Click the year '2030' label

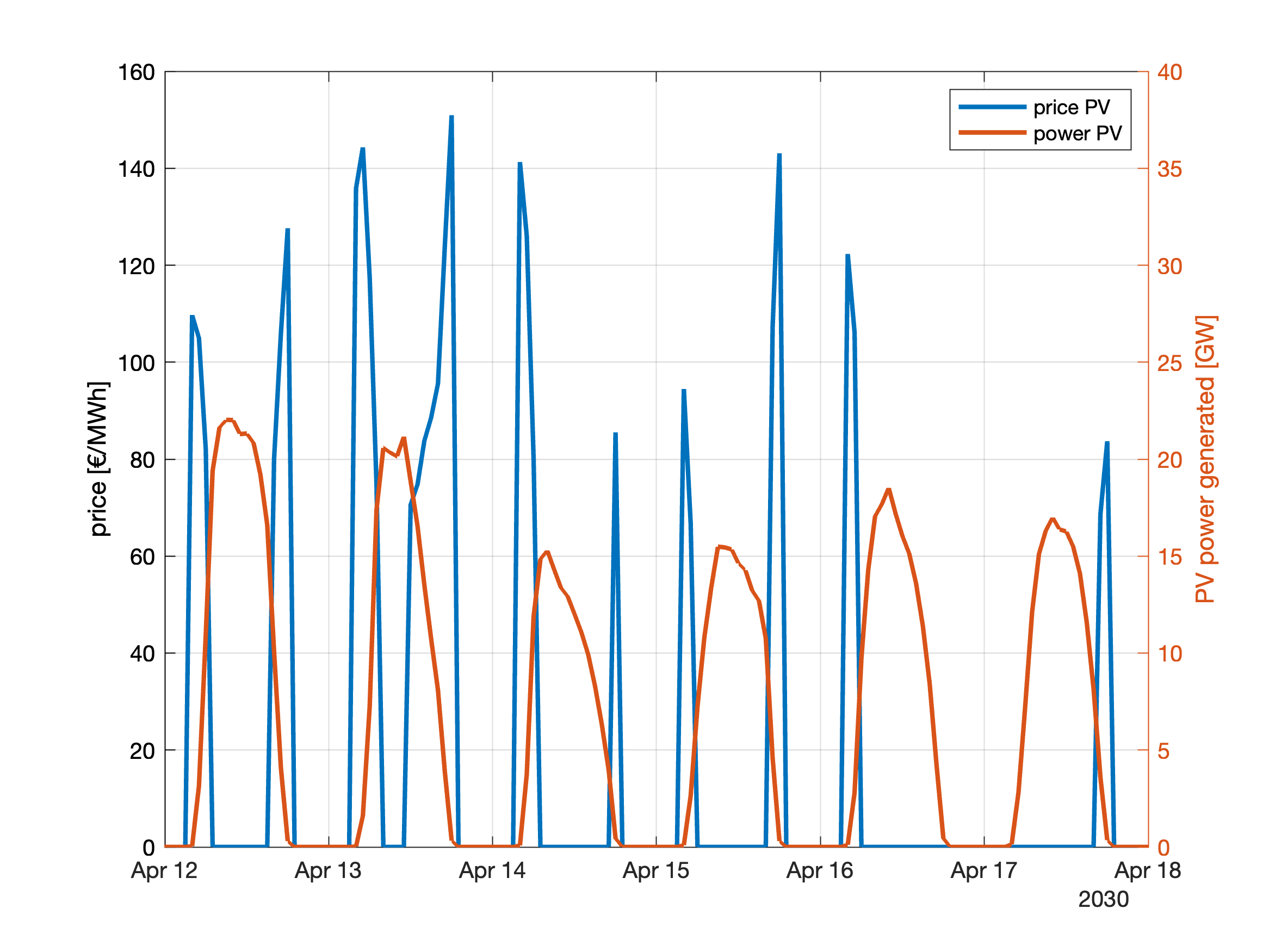[1103, 899]
